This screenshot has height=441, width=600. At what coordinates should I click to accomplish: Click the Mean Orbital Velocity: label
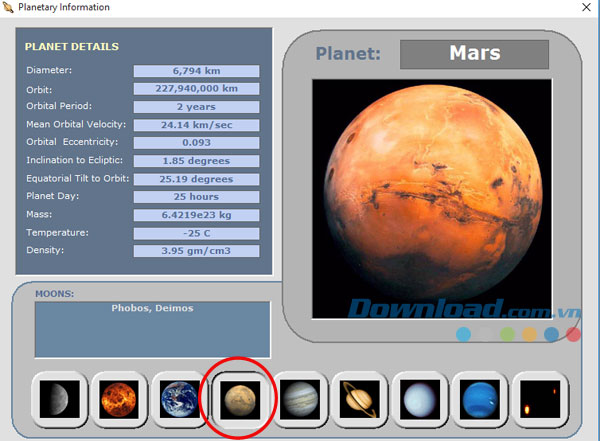click(x=76, y=124)
